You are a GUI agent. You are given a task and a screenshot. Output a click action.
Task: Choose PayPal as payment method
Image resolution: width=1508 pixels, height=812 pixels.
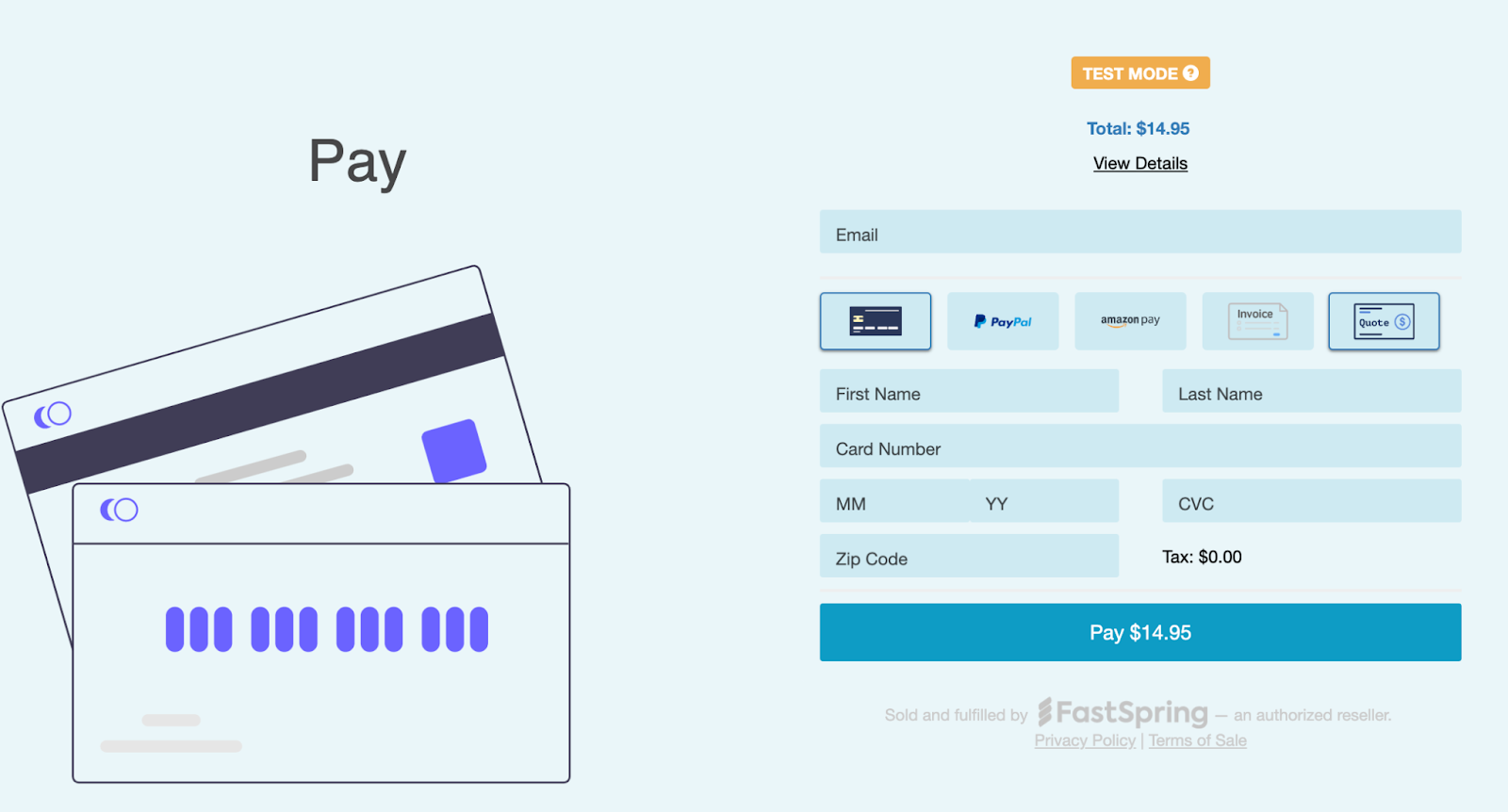1003,321
